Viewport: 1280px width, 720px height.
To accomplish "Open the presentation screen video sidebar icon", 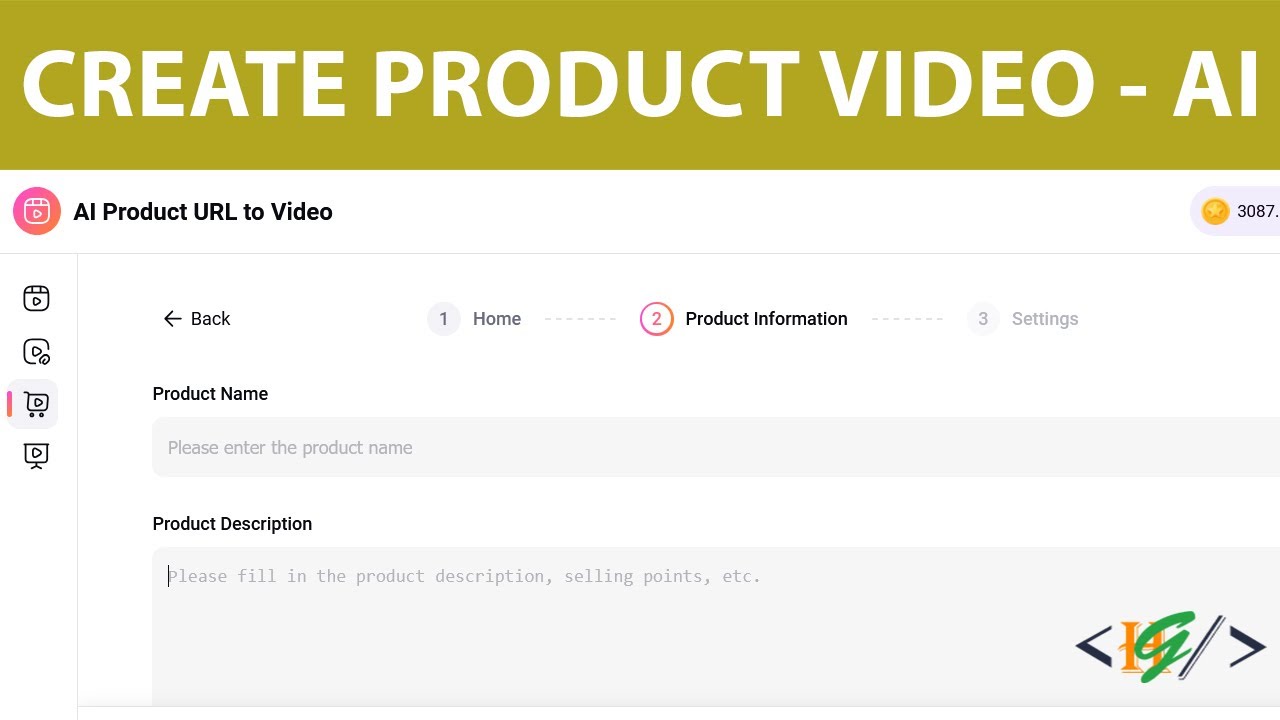I will click(x=36, y=456).
